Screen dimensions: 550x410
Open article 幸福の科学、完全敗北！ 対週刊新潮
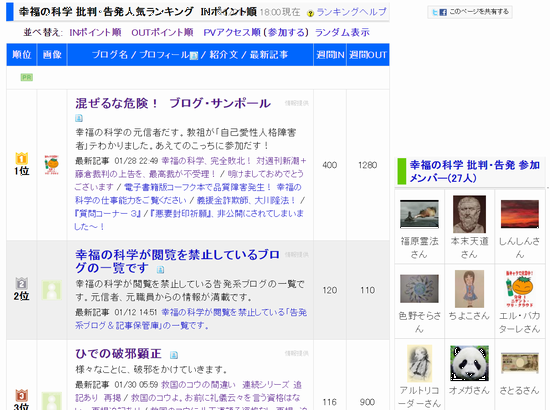pos(234,161)
